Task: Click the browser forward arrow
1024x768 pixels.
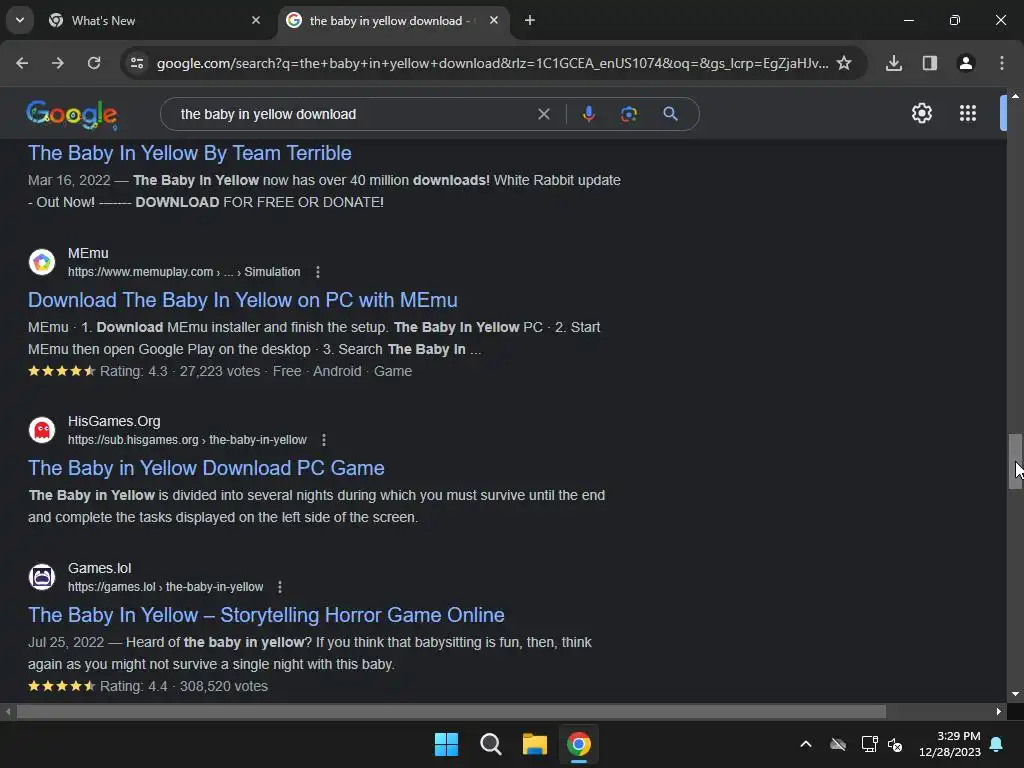Action: coord(58,63)
